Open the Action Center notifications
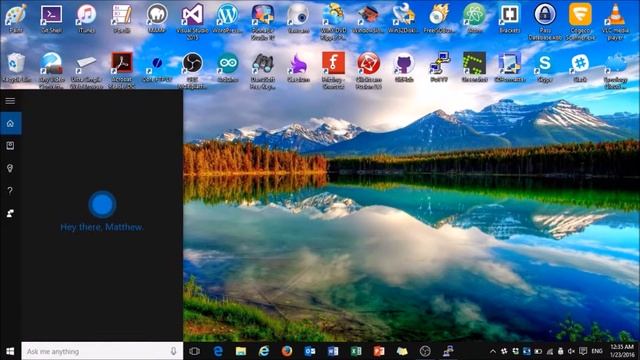 pos(583,351)
